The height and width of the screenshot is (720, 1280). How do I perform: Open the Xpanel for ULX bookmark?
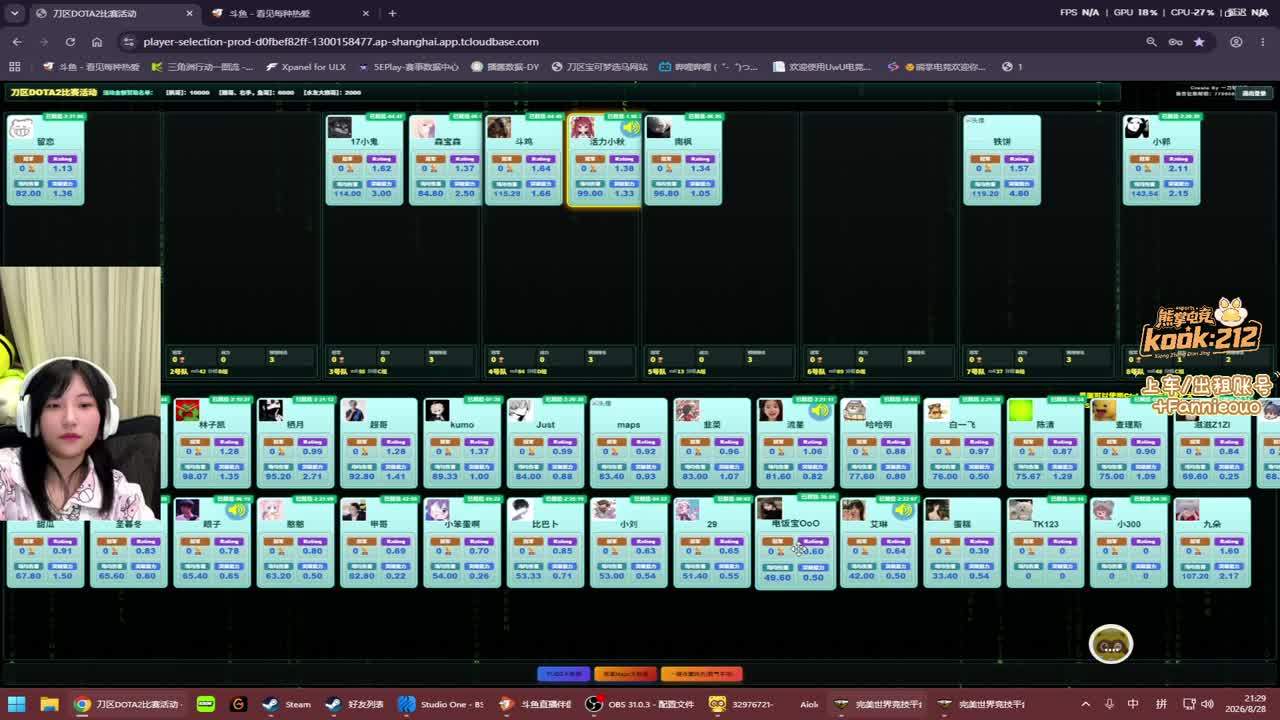[306, 67]
